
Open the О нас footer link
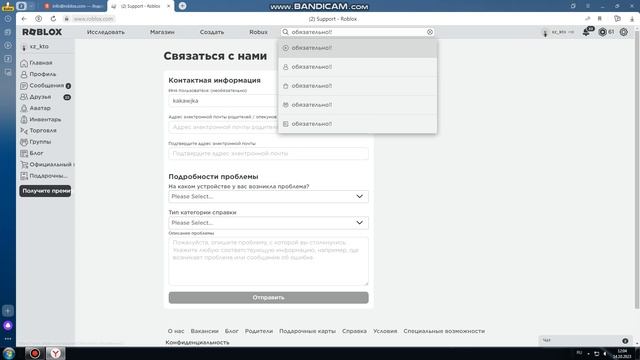(176, 331)
